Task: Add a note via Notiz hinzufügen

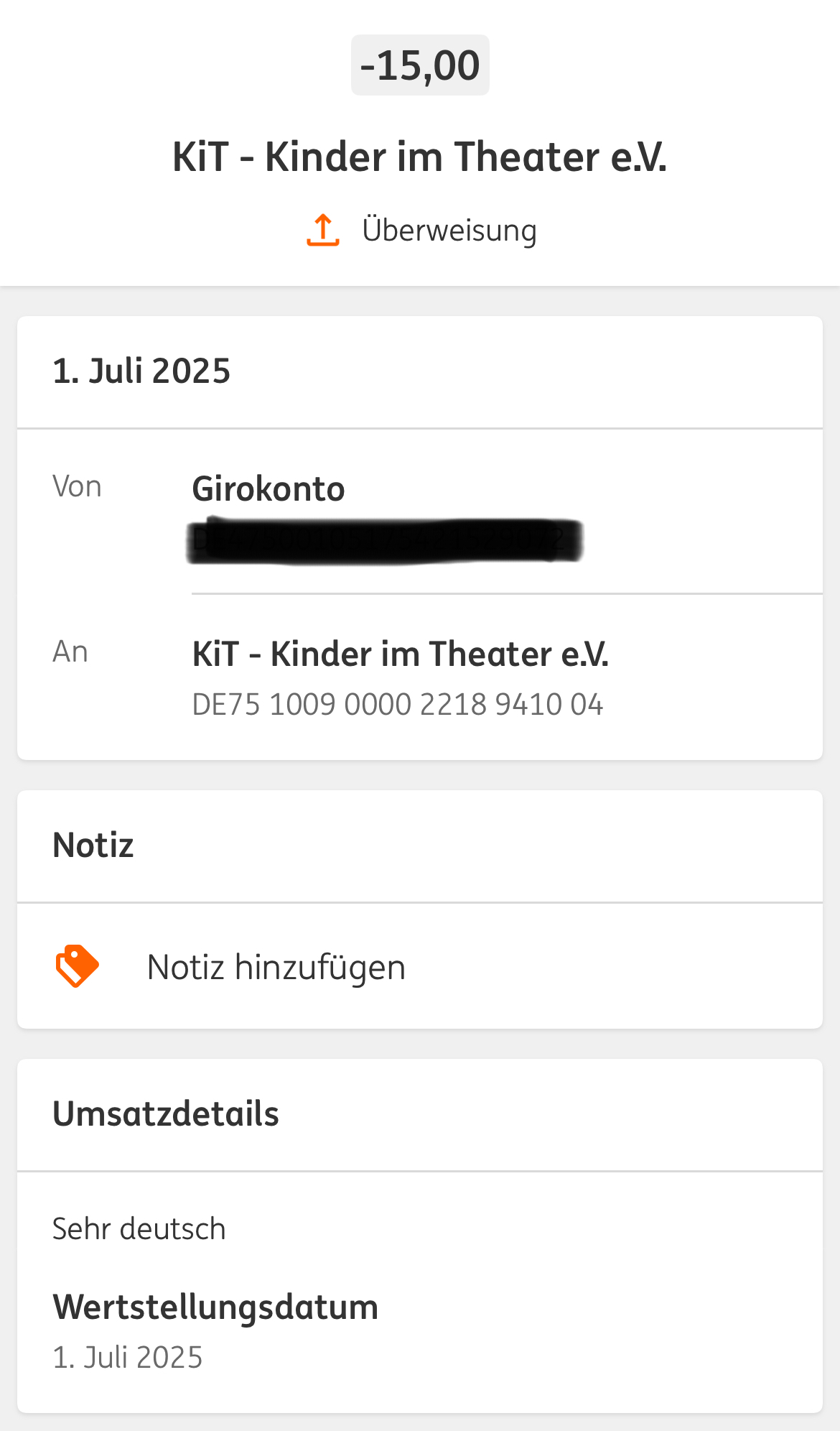Action: coord(276,968)
